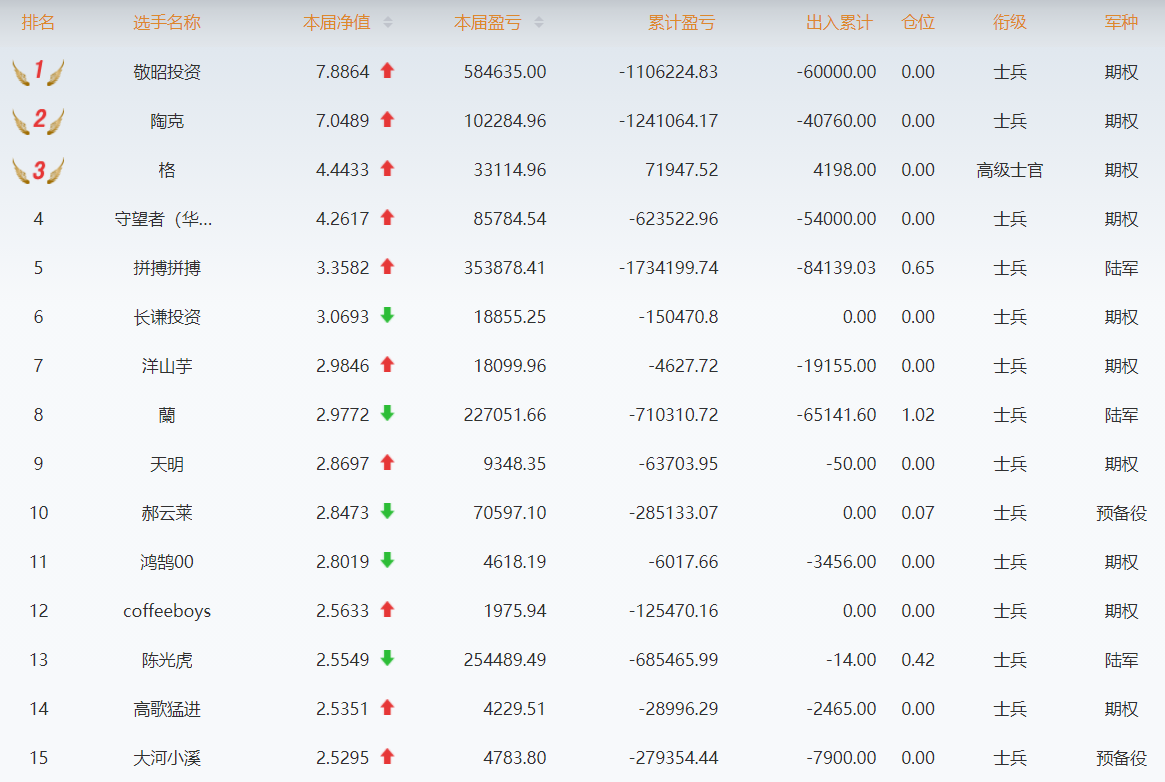1165x782 pixels.
Task: Click position value 0.42
Action: point(918,660)
